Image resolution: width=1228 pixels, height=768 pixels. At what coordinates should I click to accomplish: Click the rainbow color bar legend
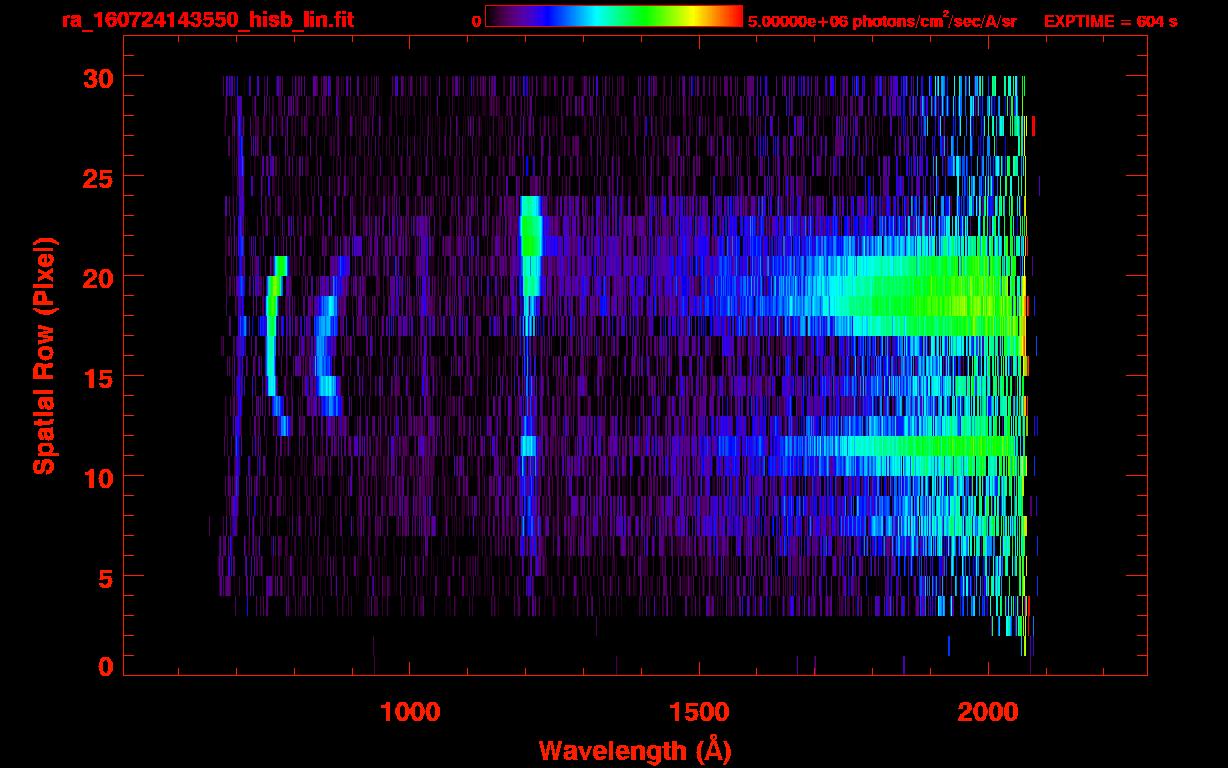[614, 16]
